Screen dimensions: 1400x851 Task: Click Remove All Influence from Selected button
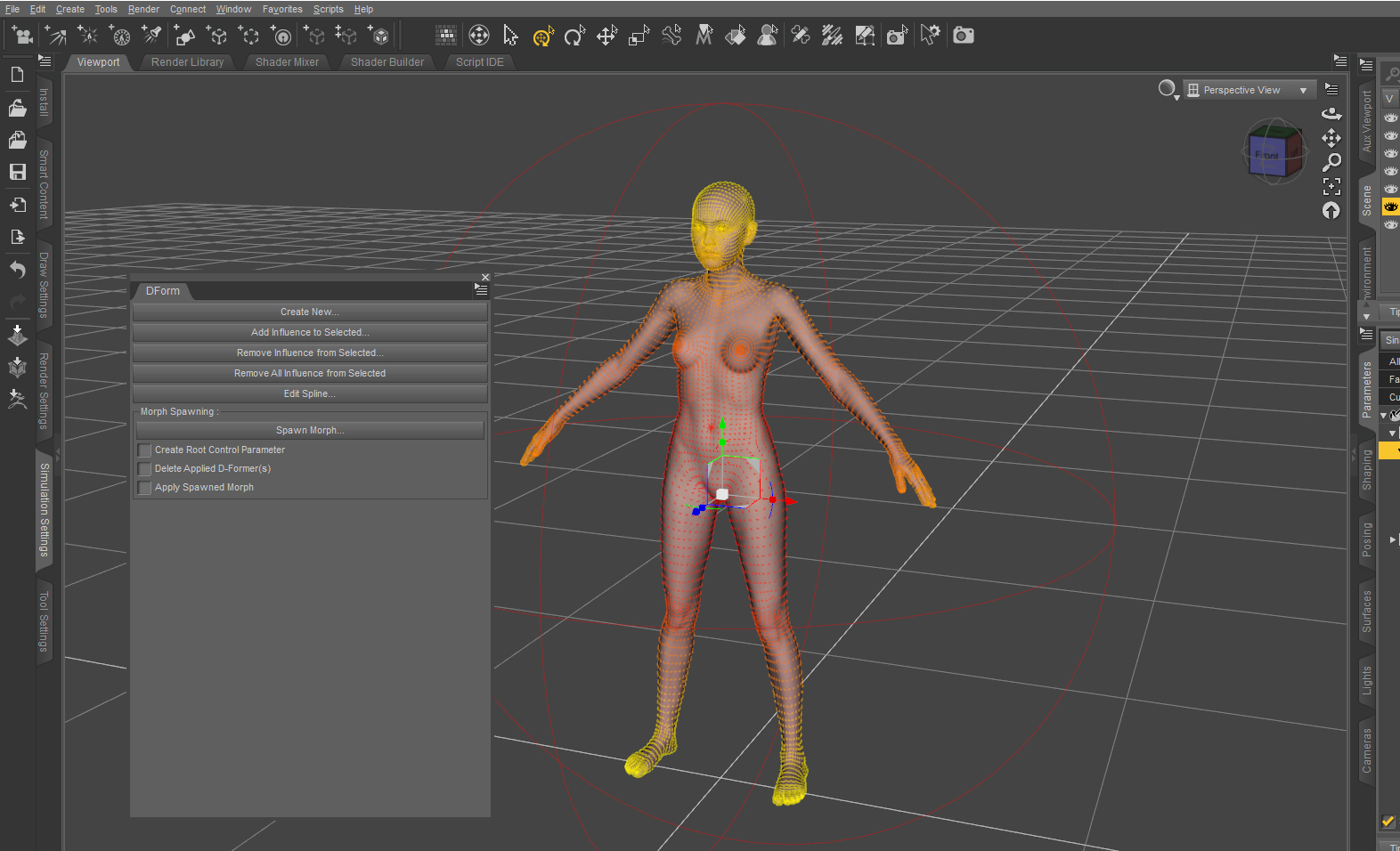tap(310, 373)
